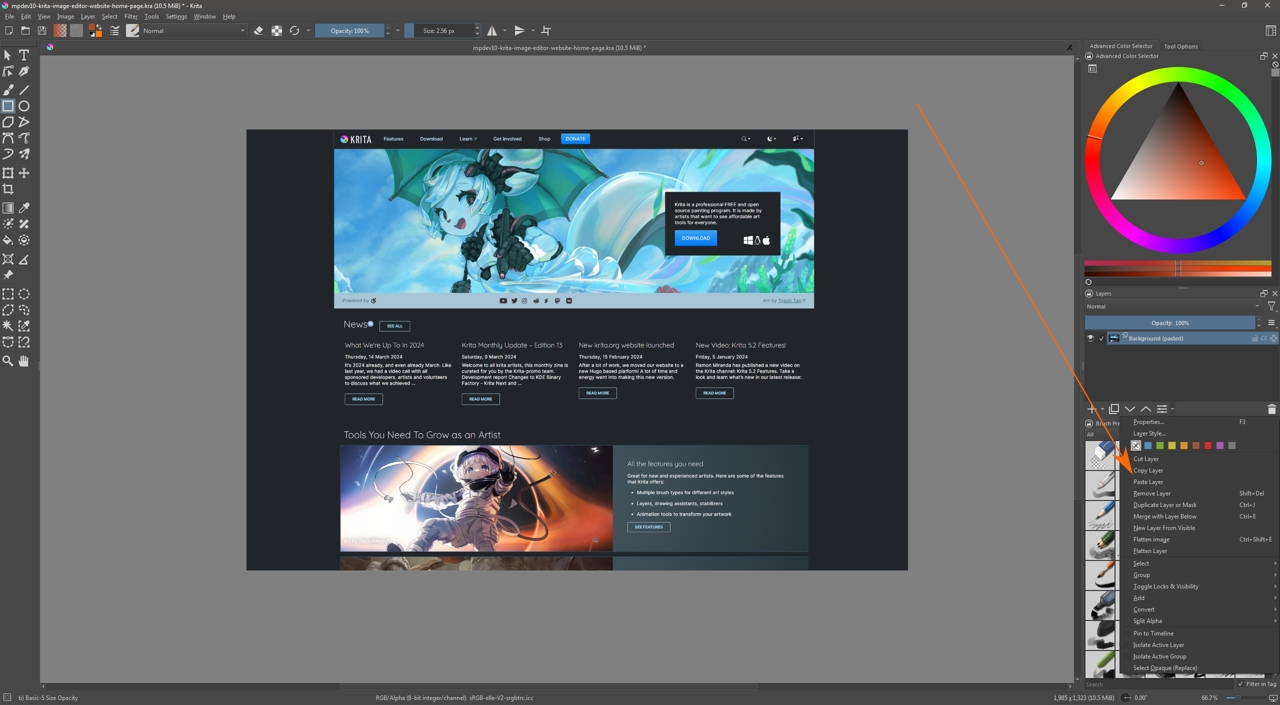Select the Transform tool

[x=8, y=173]
